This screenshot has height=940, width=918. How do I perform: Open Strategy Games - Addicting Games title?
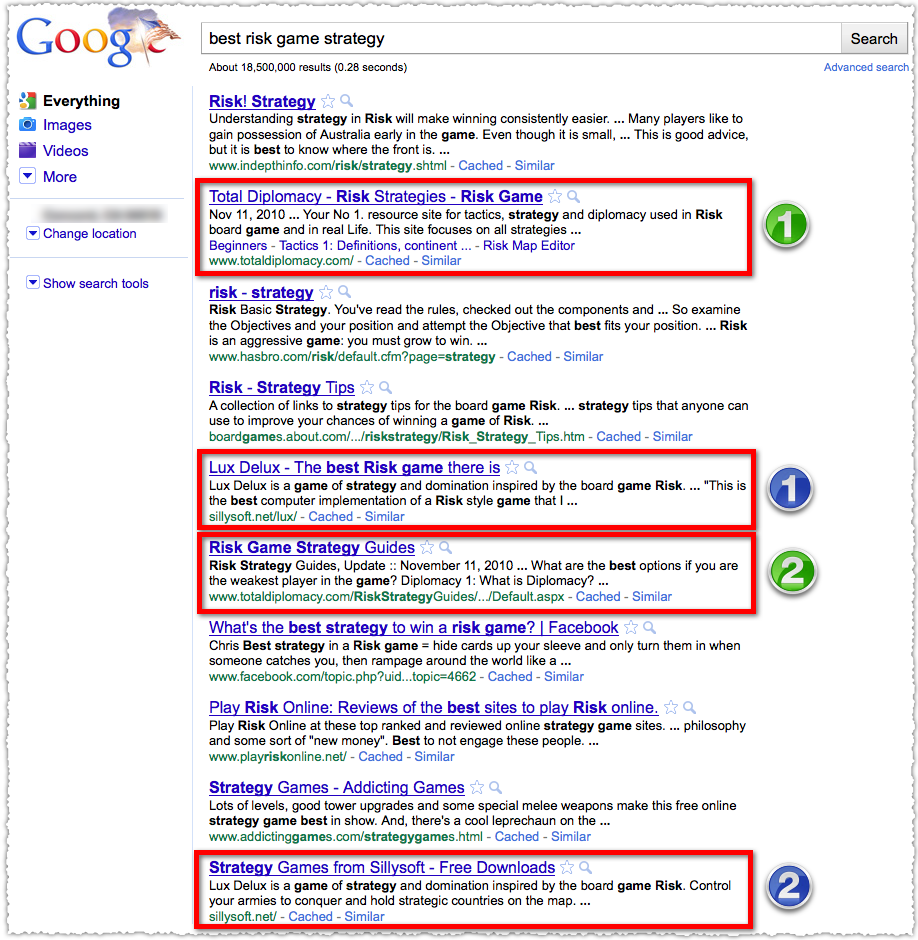click(336, 788)
